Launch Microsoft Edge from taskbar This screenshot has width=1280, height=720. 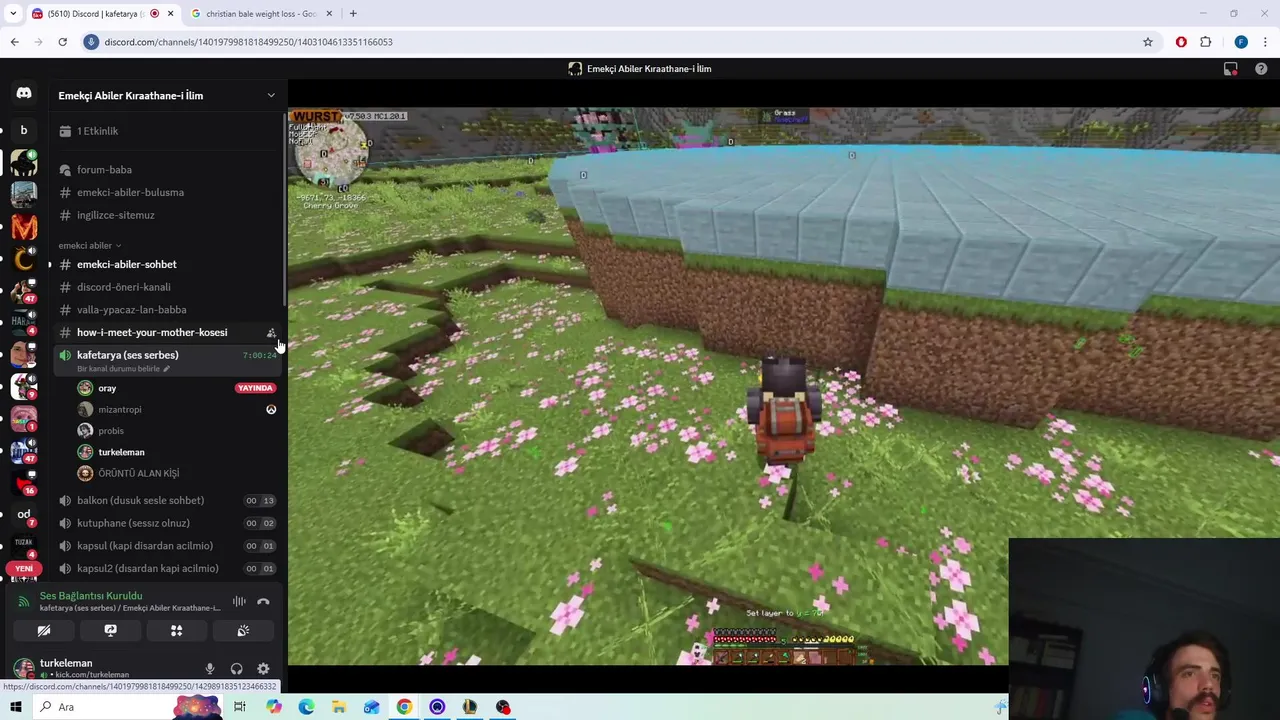tap(306, 707)
